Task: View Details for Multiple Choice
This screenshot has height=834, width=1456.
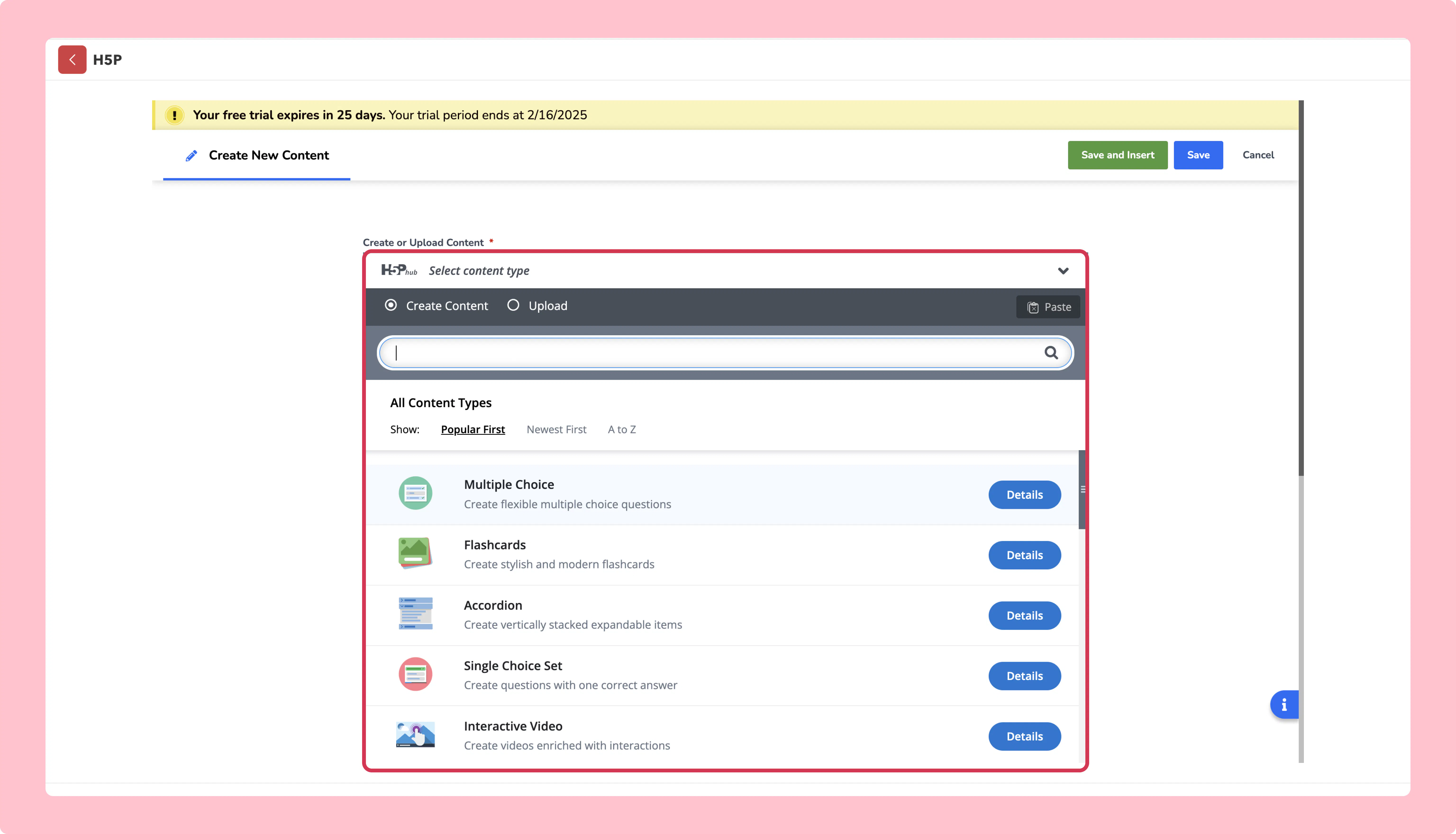Action: (x=1025, y=495)
